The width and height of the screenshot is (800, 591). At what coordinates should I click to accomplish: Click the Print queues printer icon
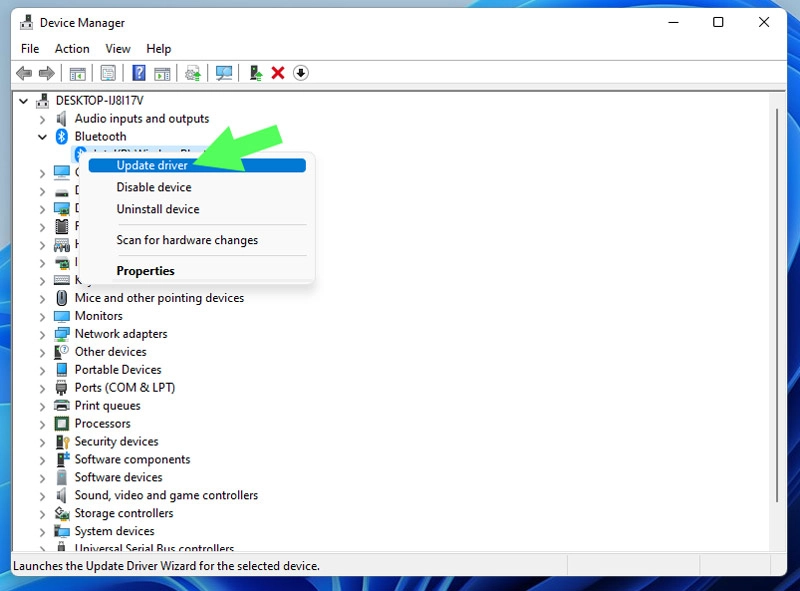[62, 406]
